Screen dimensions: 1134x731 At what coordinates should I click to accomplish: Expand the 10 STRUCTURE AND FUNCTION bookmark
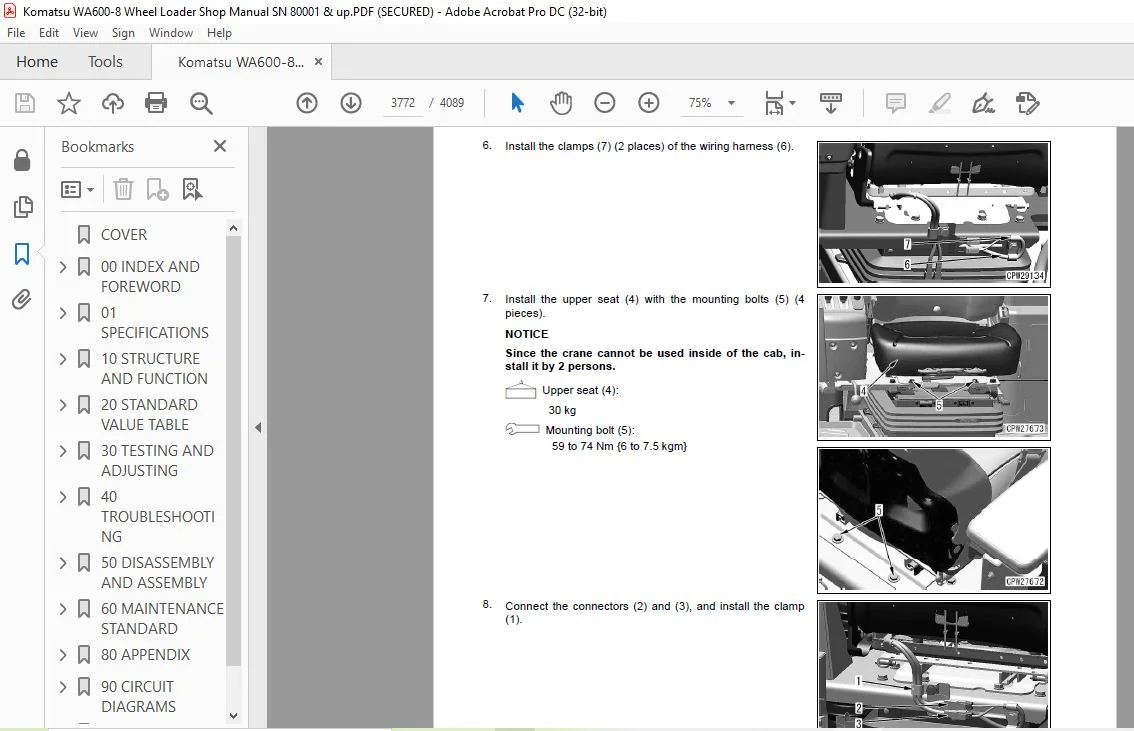63,359
